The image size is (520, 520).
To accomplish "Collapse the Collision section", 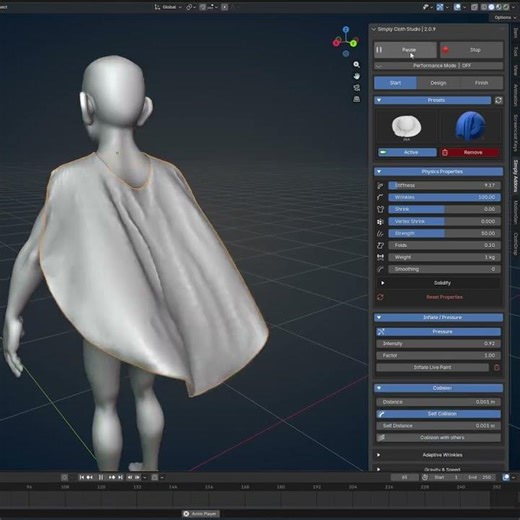I will click(439, 388).
